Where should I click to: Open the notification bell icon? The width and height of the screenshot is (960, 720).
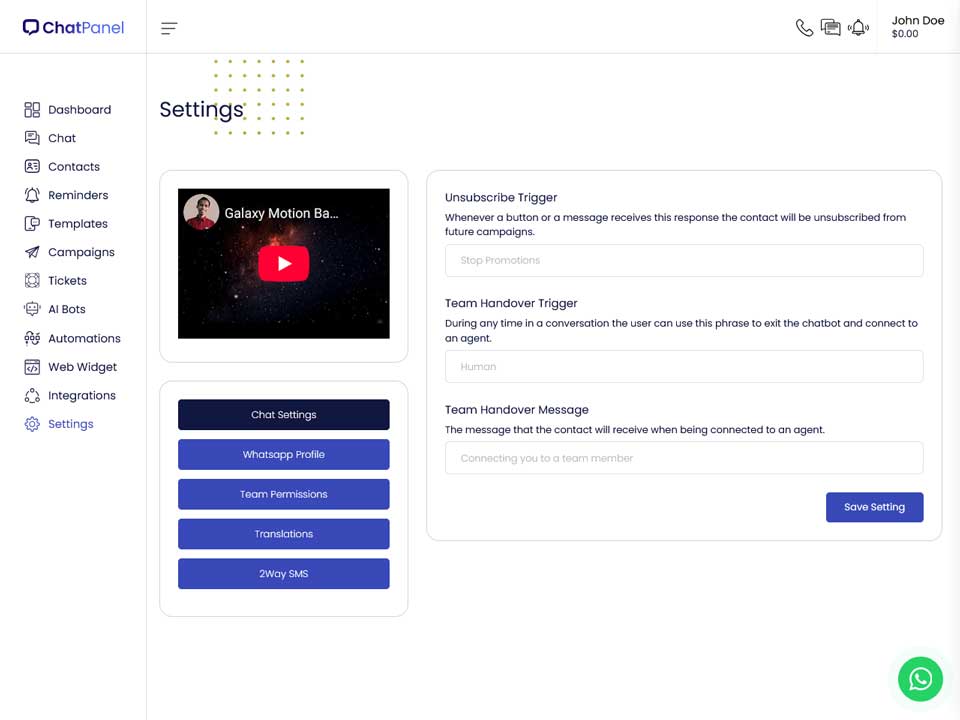[858, 28]
